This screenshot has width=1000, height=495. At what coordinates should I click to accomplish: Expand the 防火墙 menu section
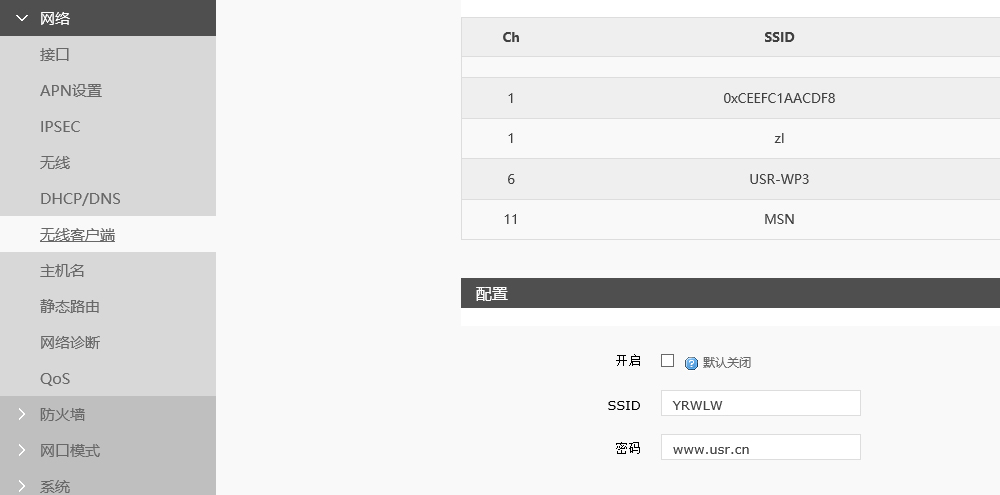[x=62, y=414]
